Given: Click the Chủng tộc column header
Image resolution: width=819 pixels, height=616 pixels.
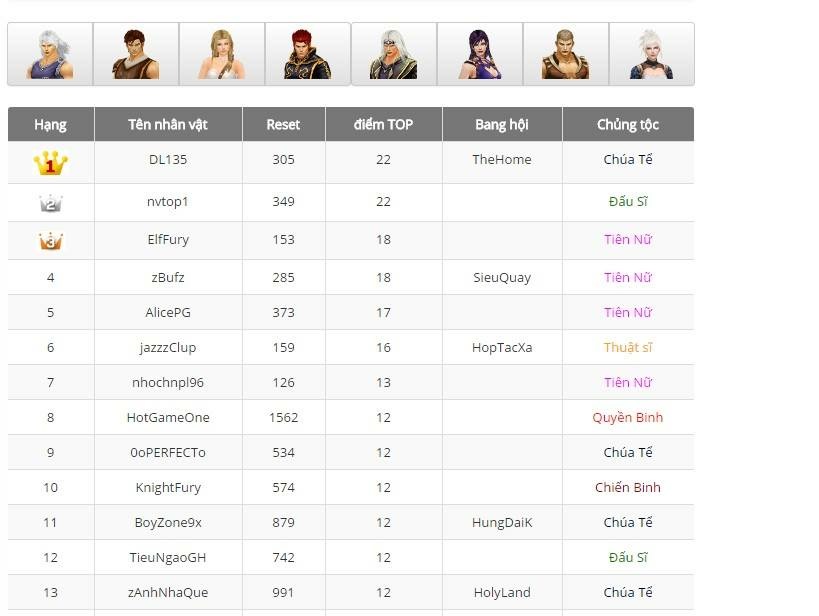Looking at the screenshot, I should click(628, 125).
